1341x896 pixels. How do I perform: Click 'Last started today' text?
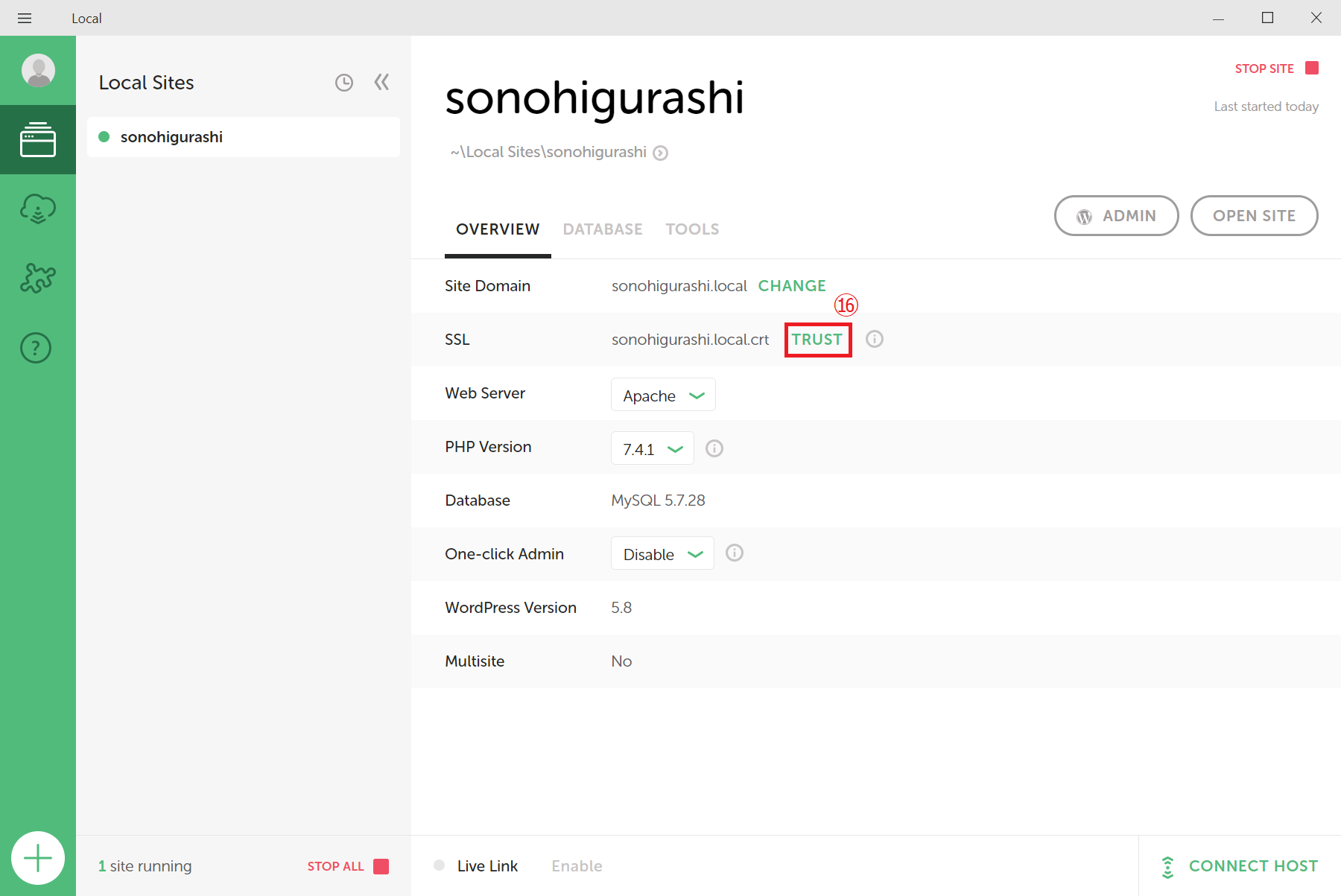(x=1266, y=107)
